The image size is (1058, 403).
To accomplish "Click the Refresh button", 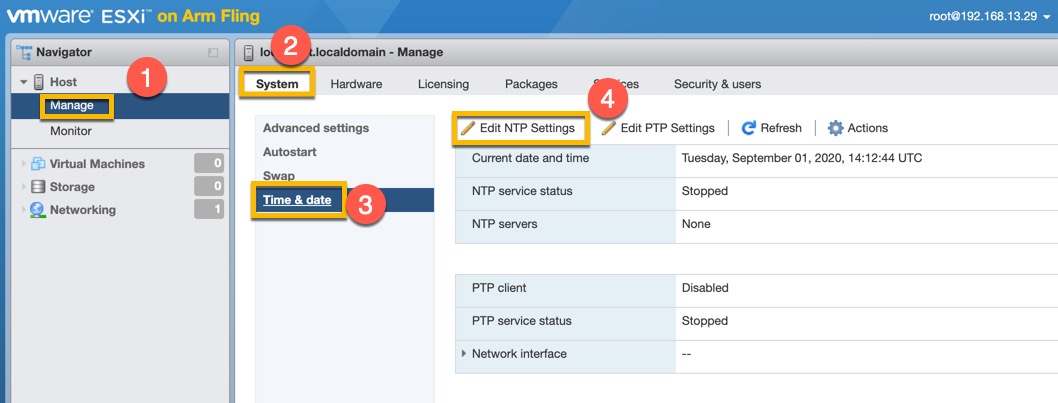I will tap(771, 128).
